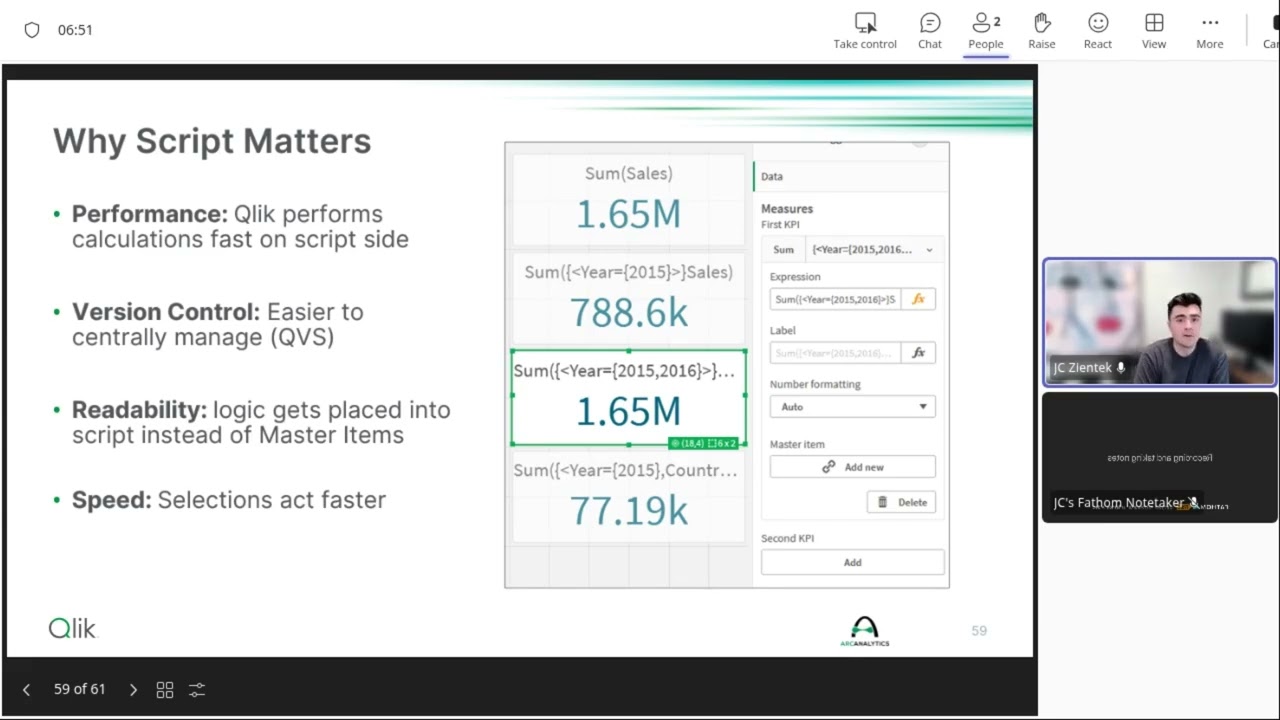Click the Add new master item button
Viewport: 1280px width, 720px height.
pos(852,467)
